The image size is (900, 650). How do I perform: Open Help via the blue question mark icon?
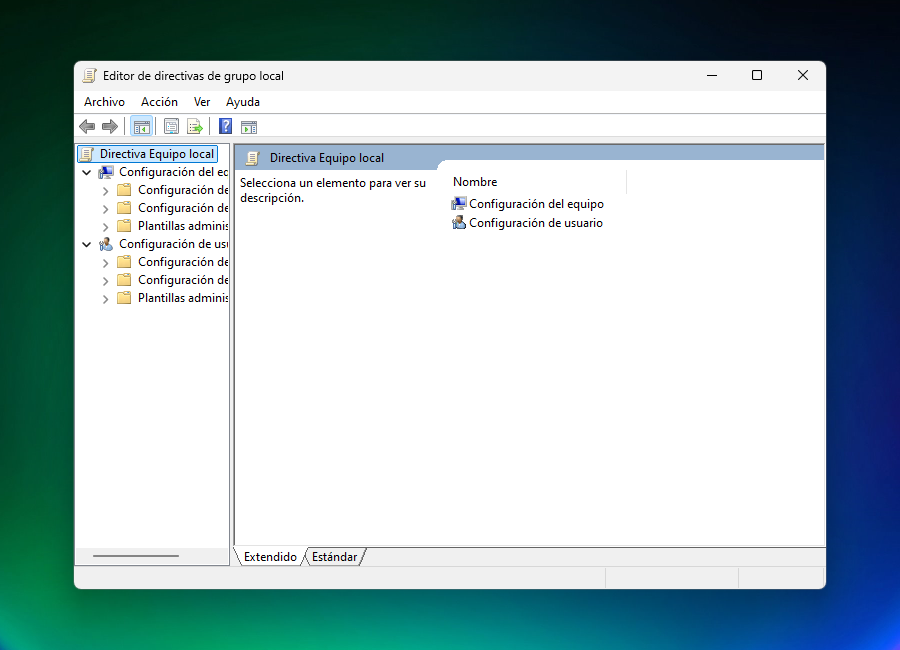point(226,126)
